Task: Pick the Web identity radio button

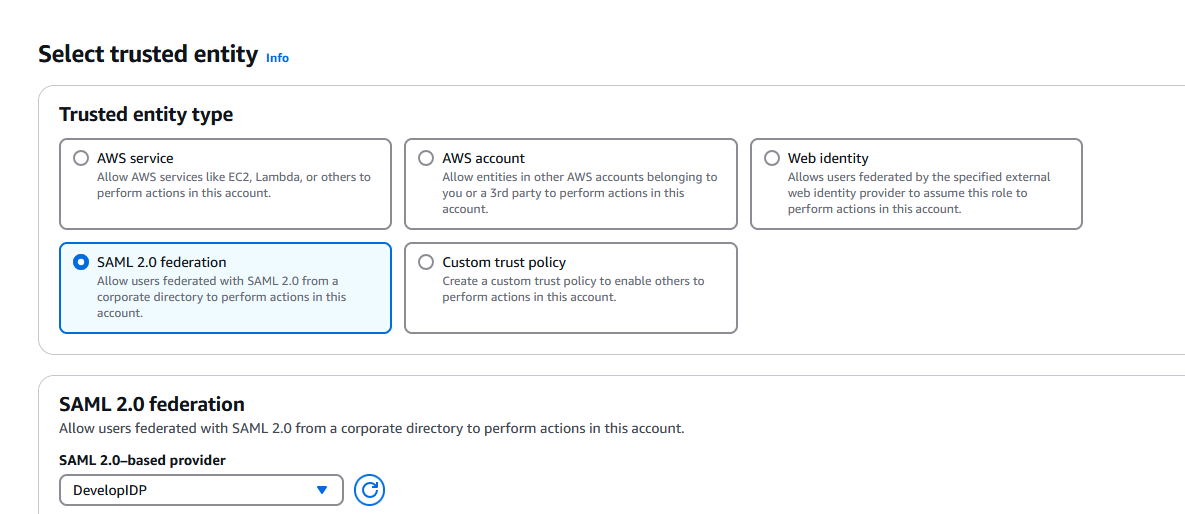Action: point(771,158)
